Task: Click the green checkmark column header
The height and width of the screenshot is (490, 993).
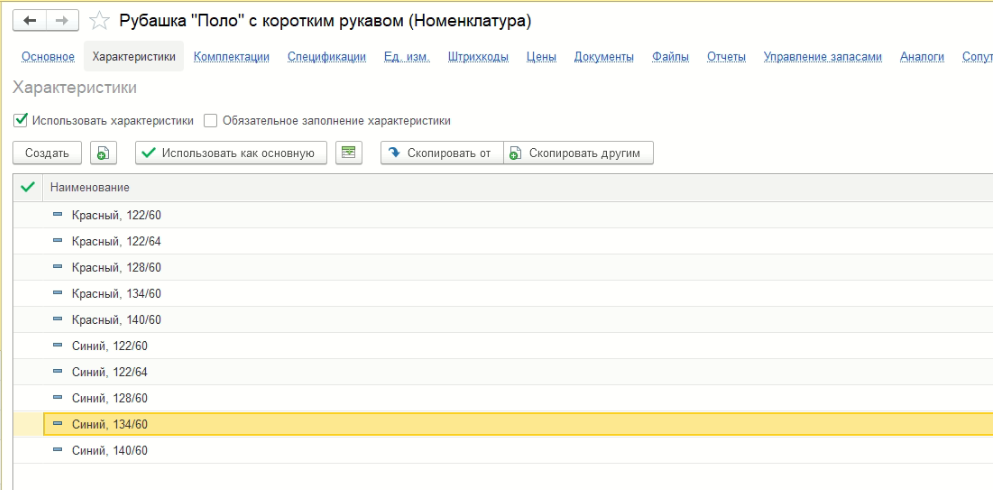Action: point(28,187)
